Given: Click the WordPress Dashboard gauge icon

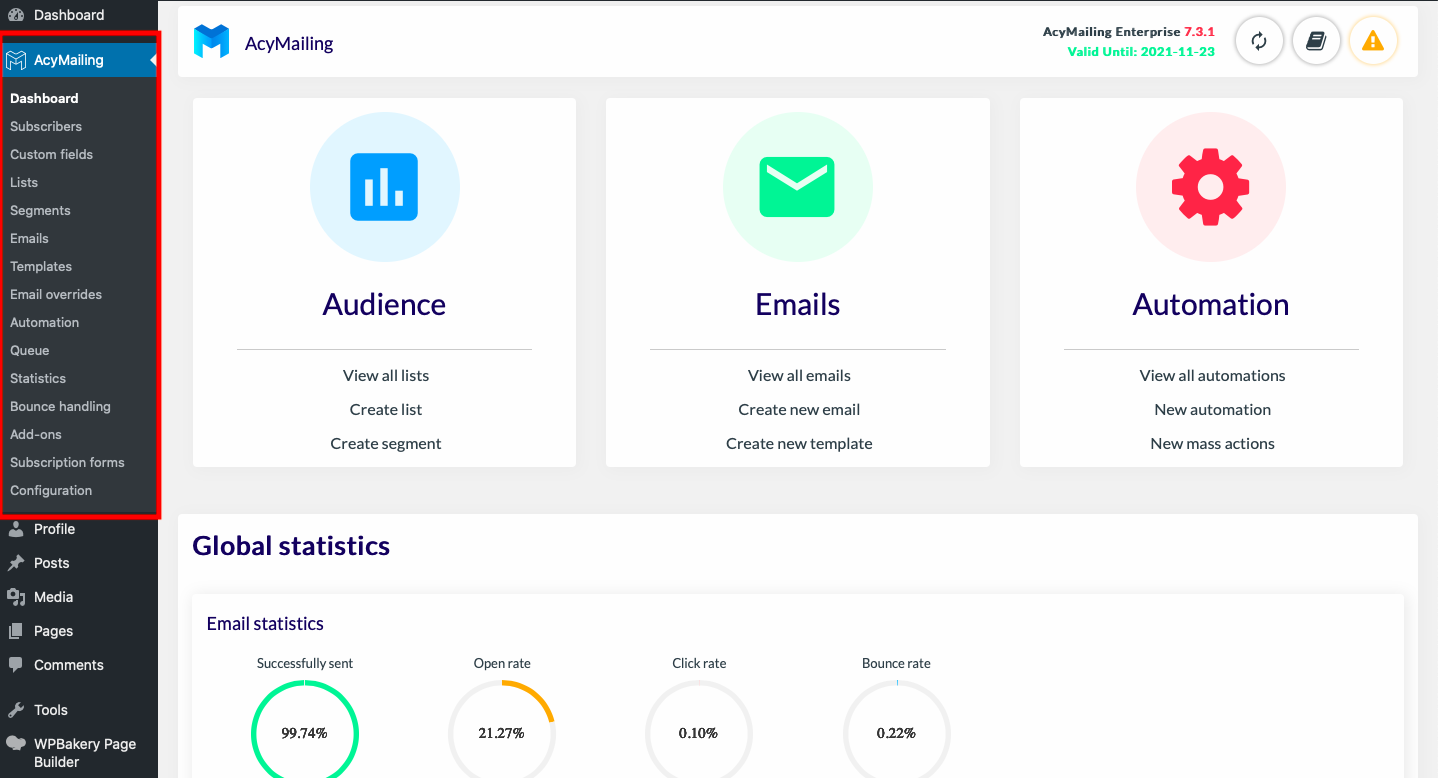Looking at the screenshot, I should click(16, 15).
